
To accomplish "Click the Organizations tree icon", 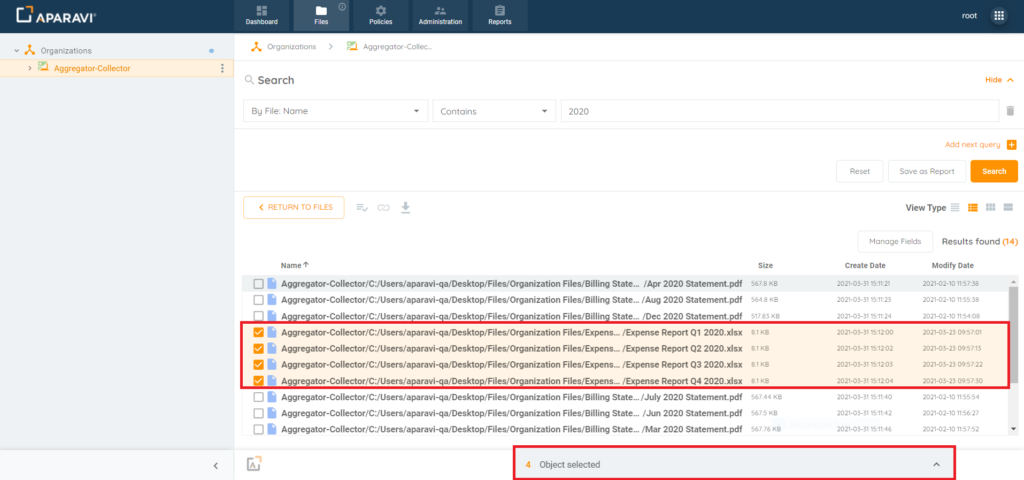I will click(29, 50).
